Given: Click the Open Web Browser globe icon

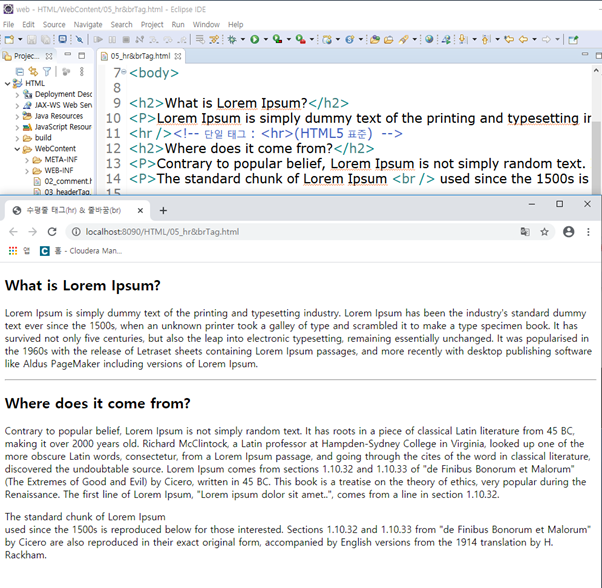Looking at the screenshot, I should 429,39.
